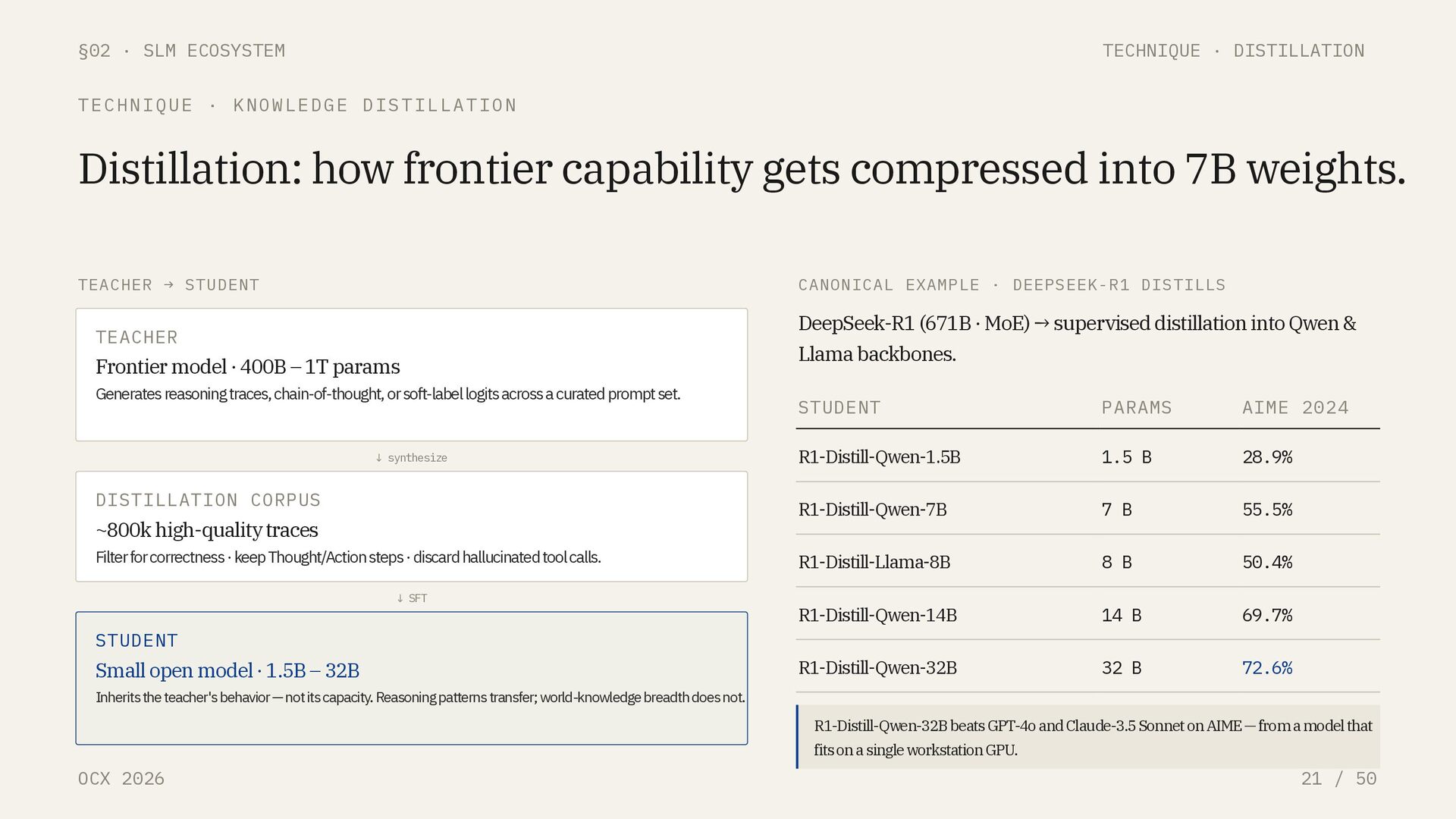Screen dimensions: 1456x819
Task: Click the Technique · Distillation header tag
Action: [x=1233, y=51]
